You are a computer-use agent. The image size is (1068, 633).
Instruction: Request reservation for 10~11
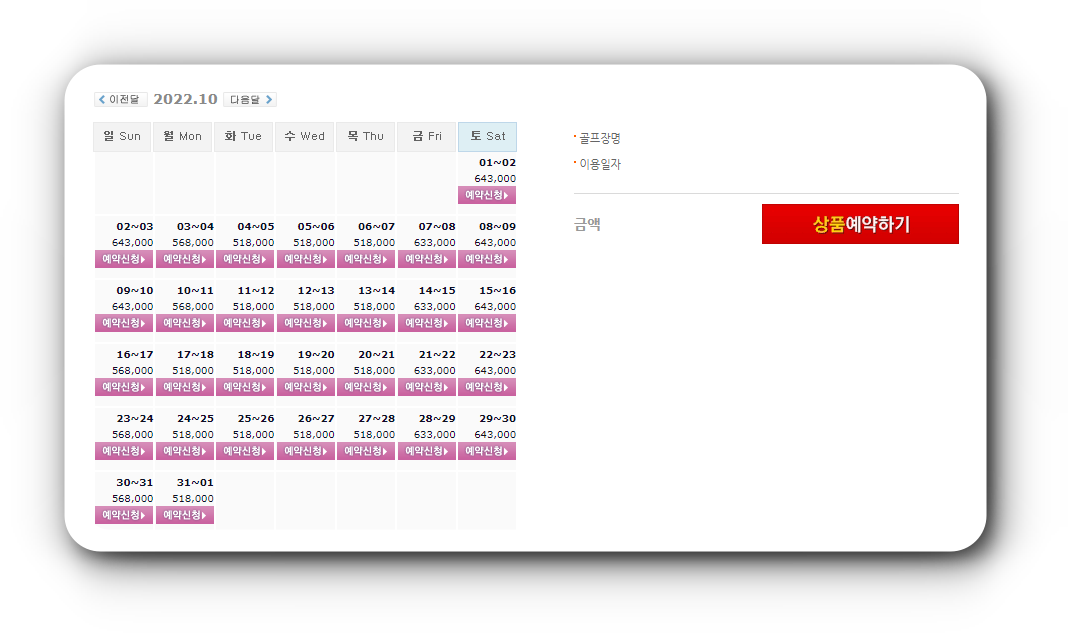(x=185, y=323)
